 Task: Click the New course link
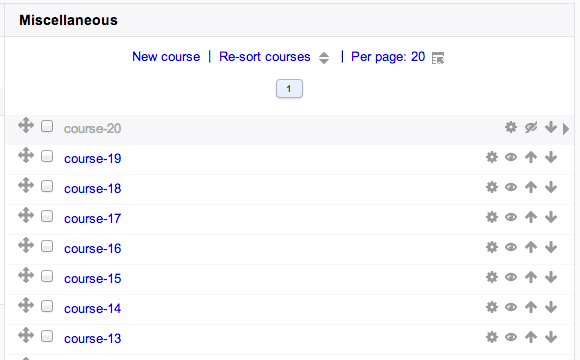pyautogui.click(x=166, y=57)
